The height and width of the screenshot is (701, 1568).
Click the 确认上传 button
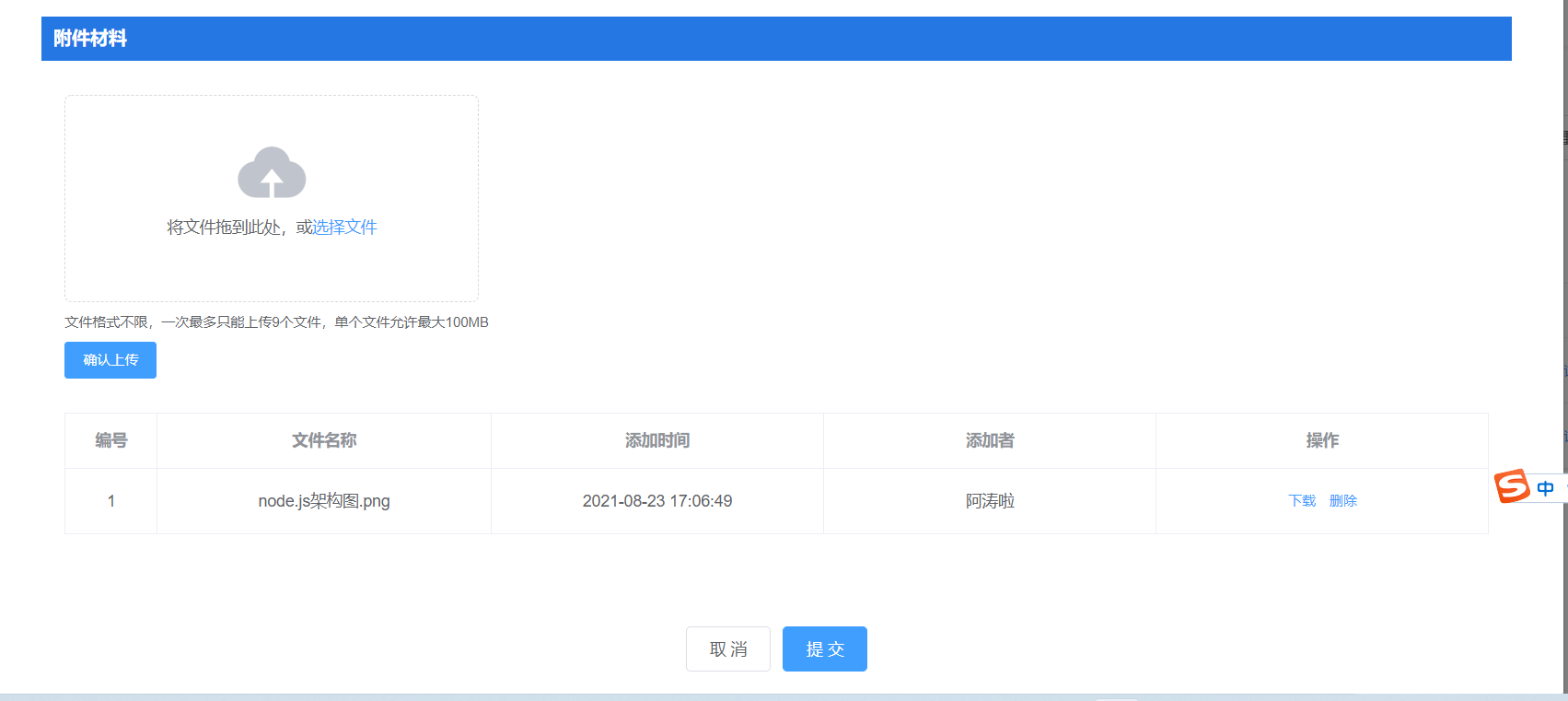click(110, 360)
